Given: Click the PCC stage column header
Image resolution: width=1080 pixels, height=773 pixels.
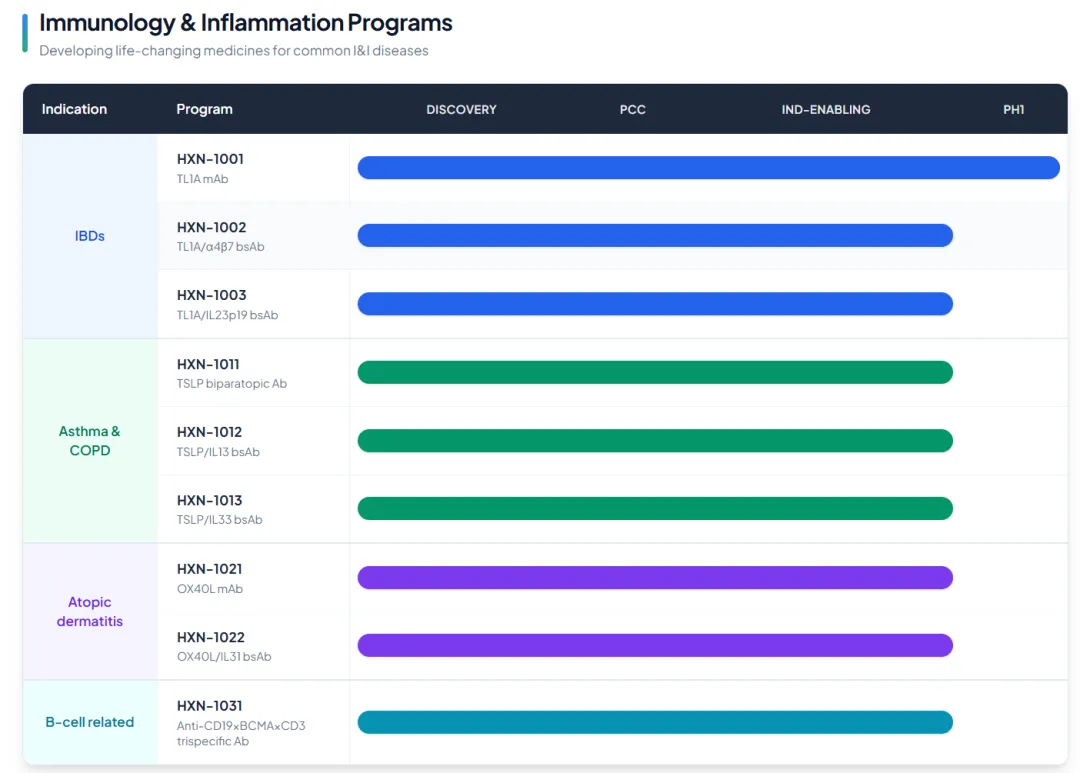Looking at the screenshot, I should point(632,110).
